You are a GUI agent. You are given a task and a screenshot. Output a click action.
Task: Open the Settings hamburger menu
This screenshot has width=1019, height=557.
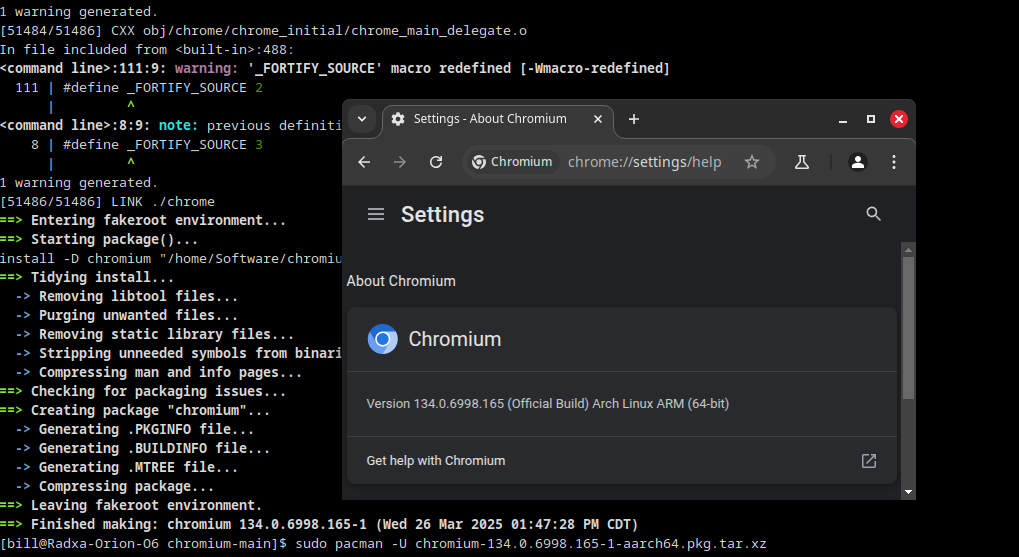[x=376, y=214]
